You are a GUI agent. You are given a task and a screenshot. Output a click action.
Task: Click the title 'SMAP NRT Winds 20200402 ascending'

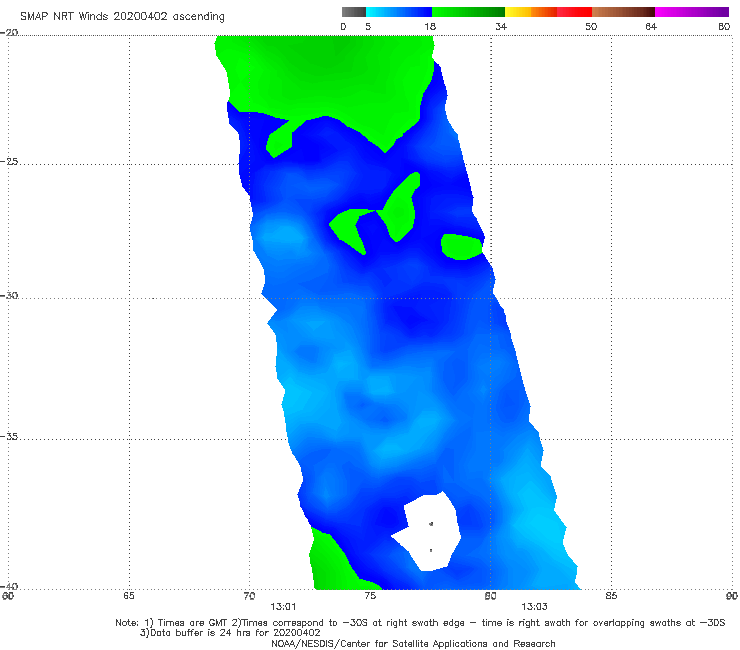(x=122, y=16)
